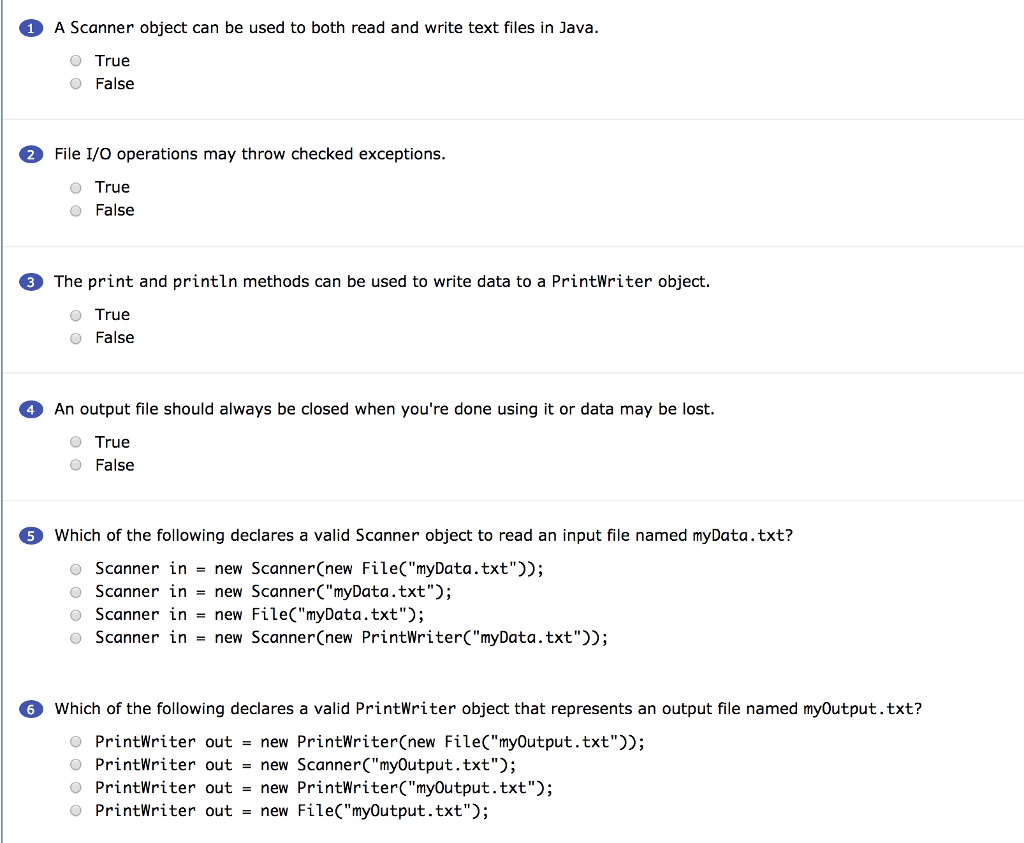Click the question 1 number badge

tap(30, 27)
